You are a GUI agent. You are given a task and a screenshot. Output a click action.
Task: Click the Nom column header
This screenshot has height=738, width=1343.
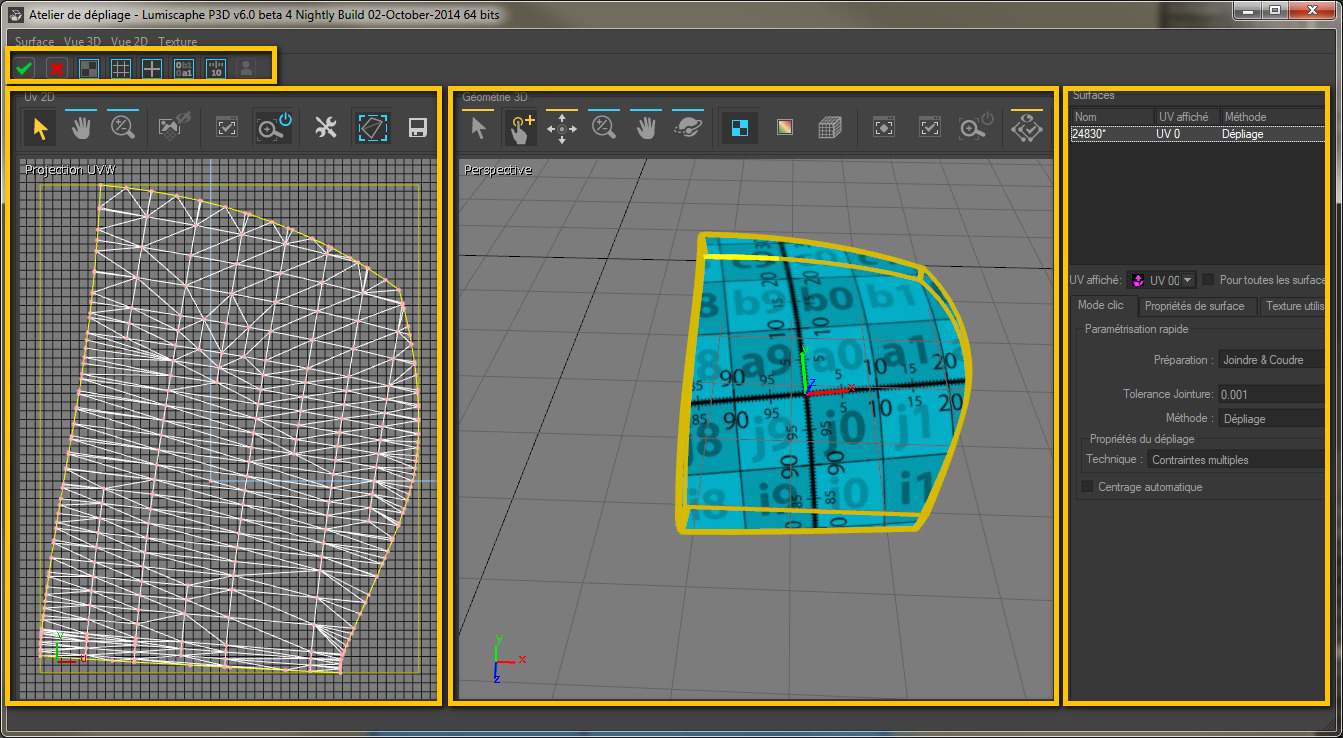coord(1112,117)
